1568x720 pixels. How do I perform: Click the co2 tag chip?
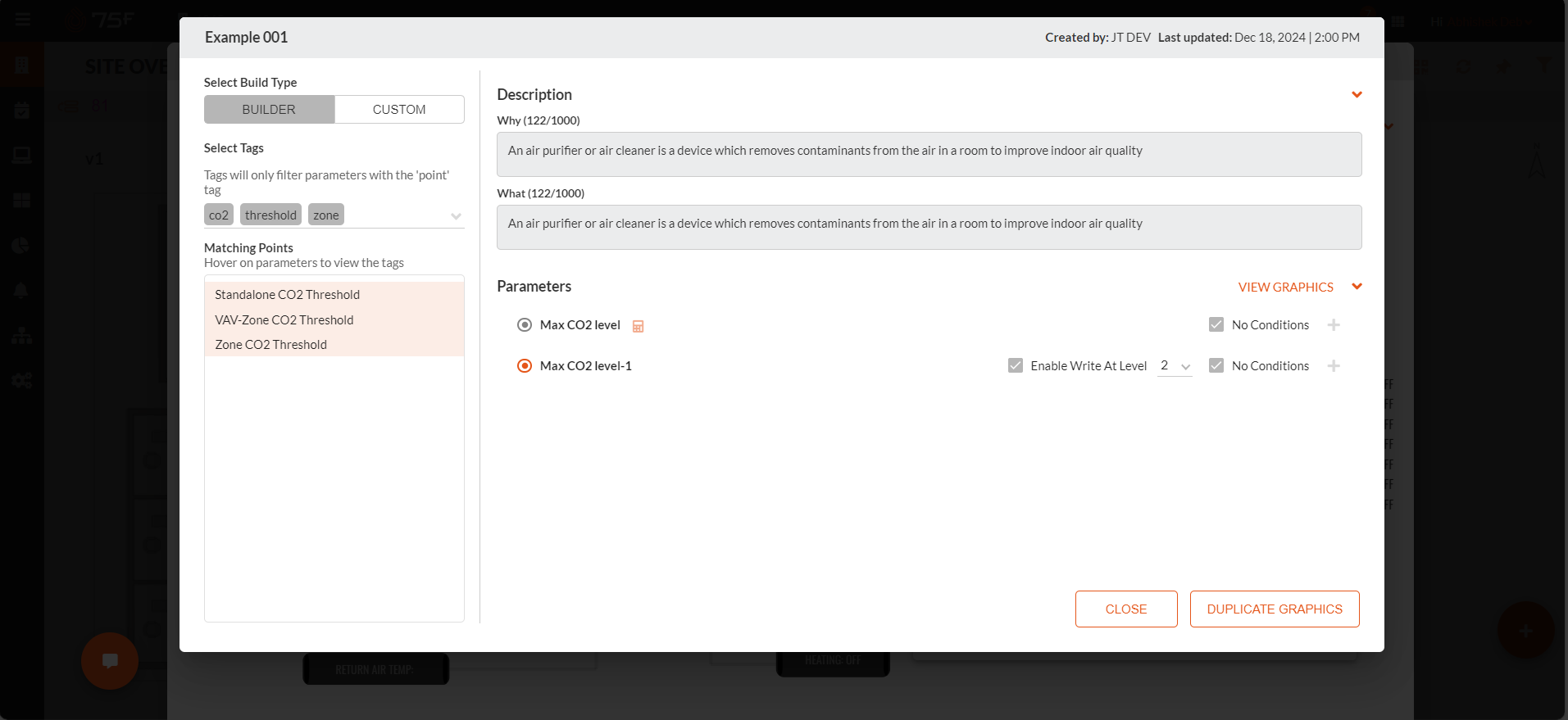219,215
